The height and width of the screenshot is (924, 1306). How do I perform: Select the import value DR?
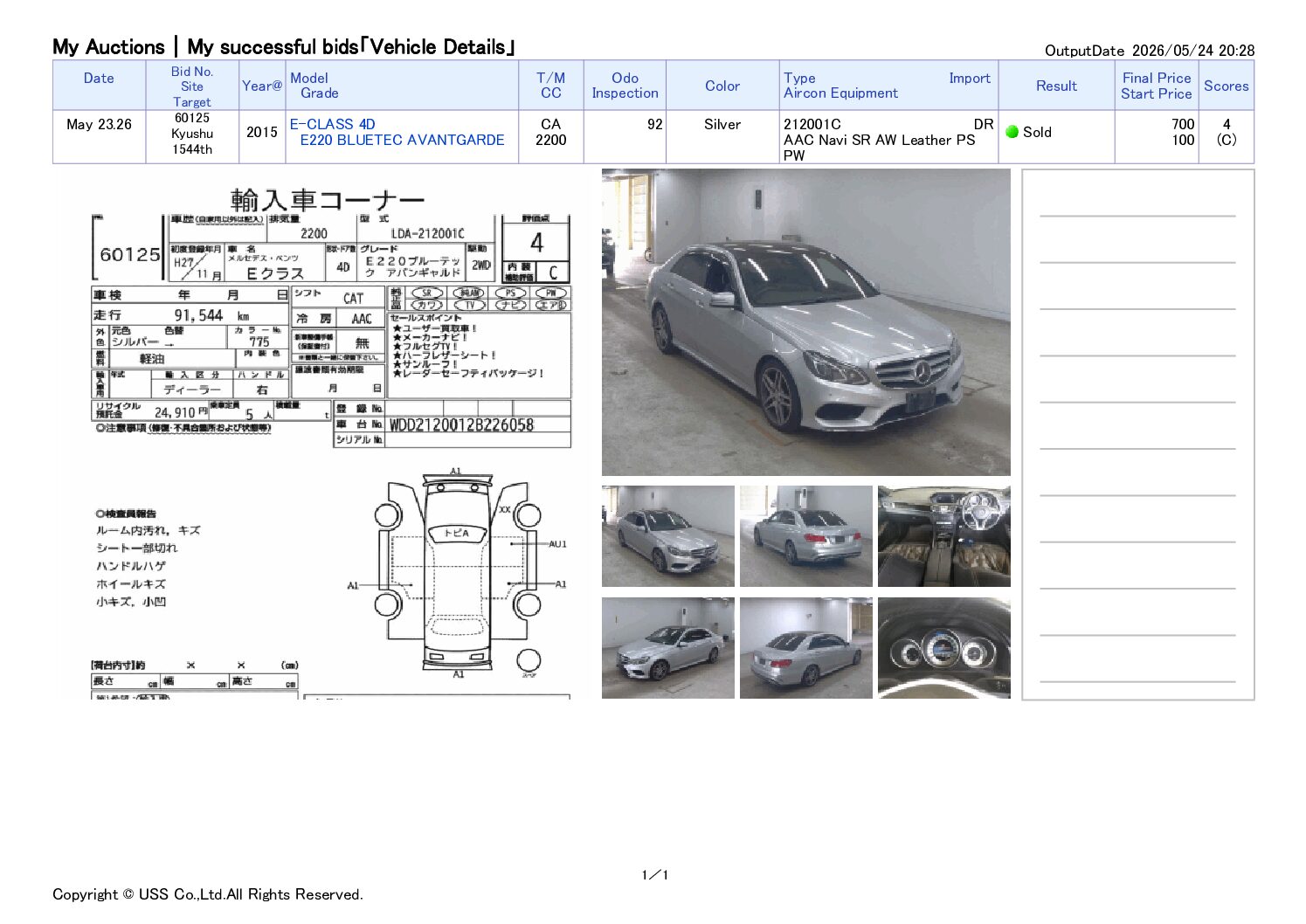984,124
